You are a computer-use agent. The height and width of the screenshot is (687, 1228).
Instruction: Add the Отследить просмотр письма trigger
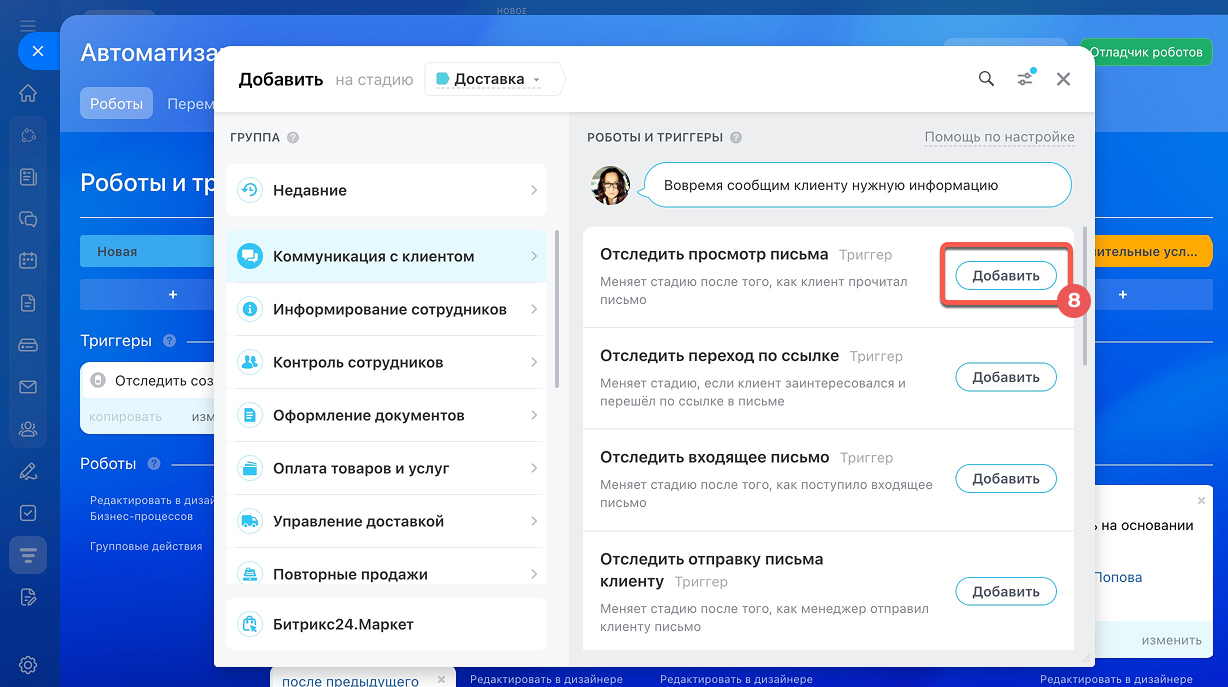[x=1005, y=276]
